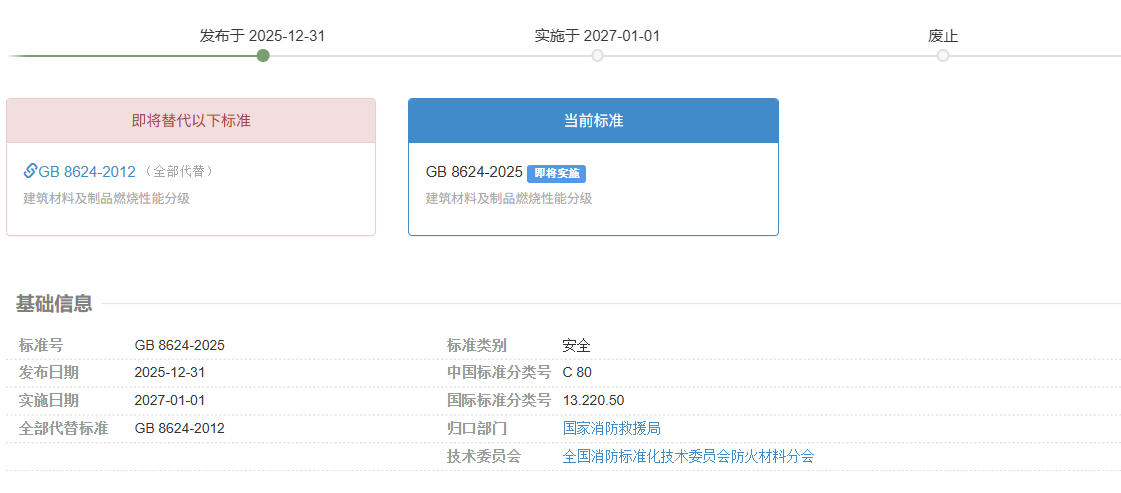Click the 发布于 2025-12-31 timeline label
1121x493 pixels.
pos(262,36)
